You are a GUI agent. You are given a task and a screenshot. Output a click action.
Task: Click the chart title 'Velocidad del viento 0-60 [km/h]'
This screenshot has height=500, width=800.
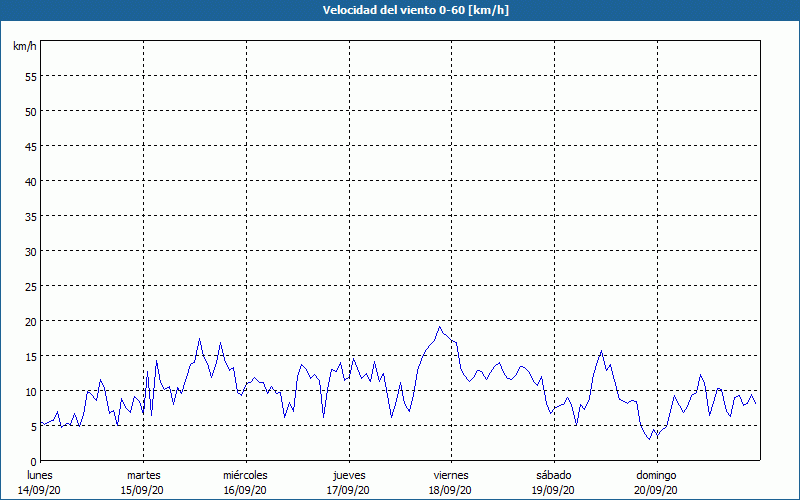click(x=416, y=10)
